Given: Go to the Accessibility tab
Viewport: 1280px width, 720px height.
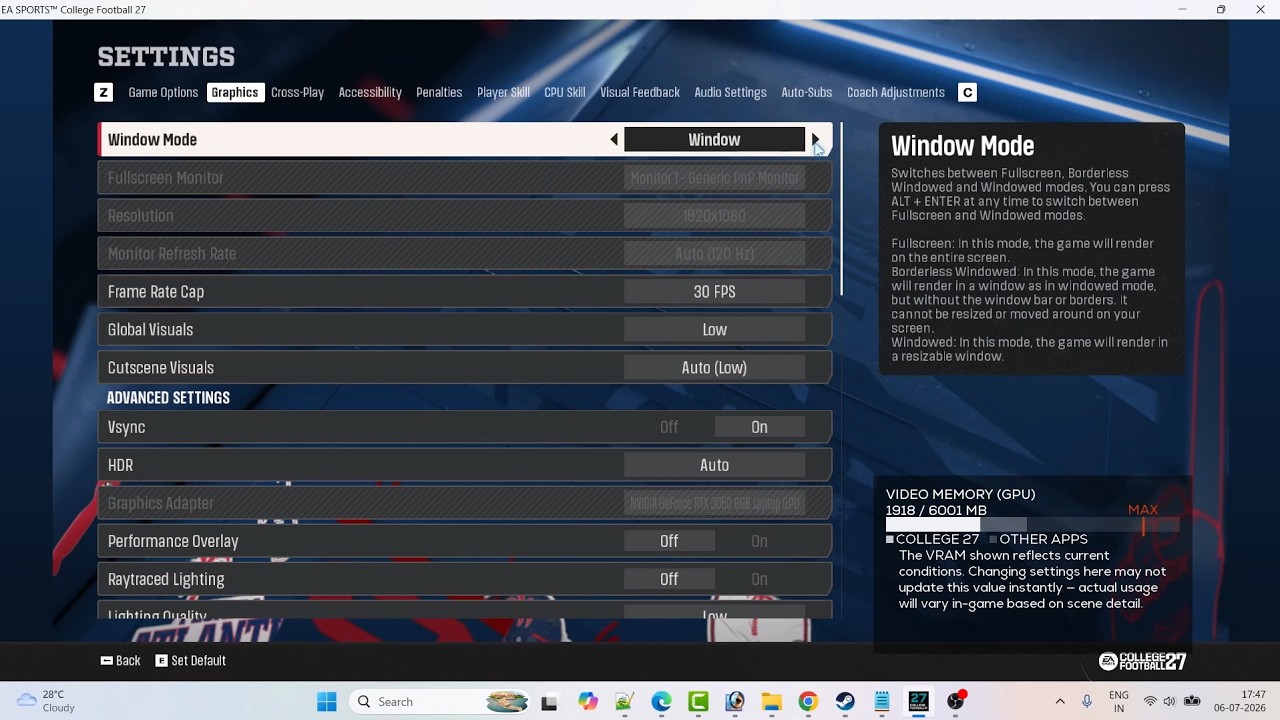Looking at the screenshot, I should 370,92.
